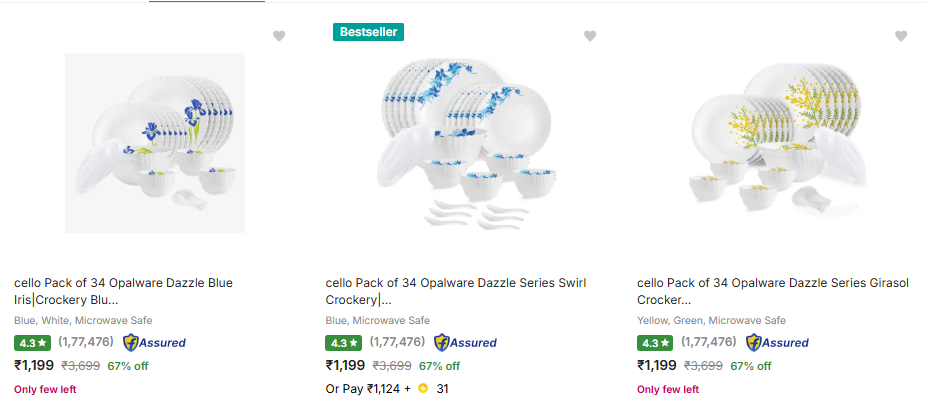Click Assured badge on Swirl product

[465, 342]
